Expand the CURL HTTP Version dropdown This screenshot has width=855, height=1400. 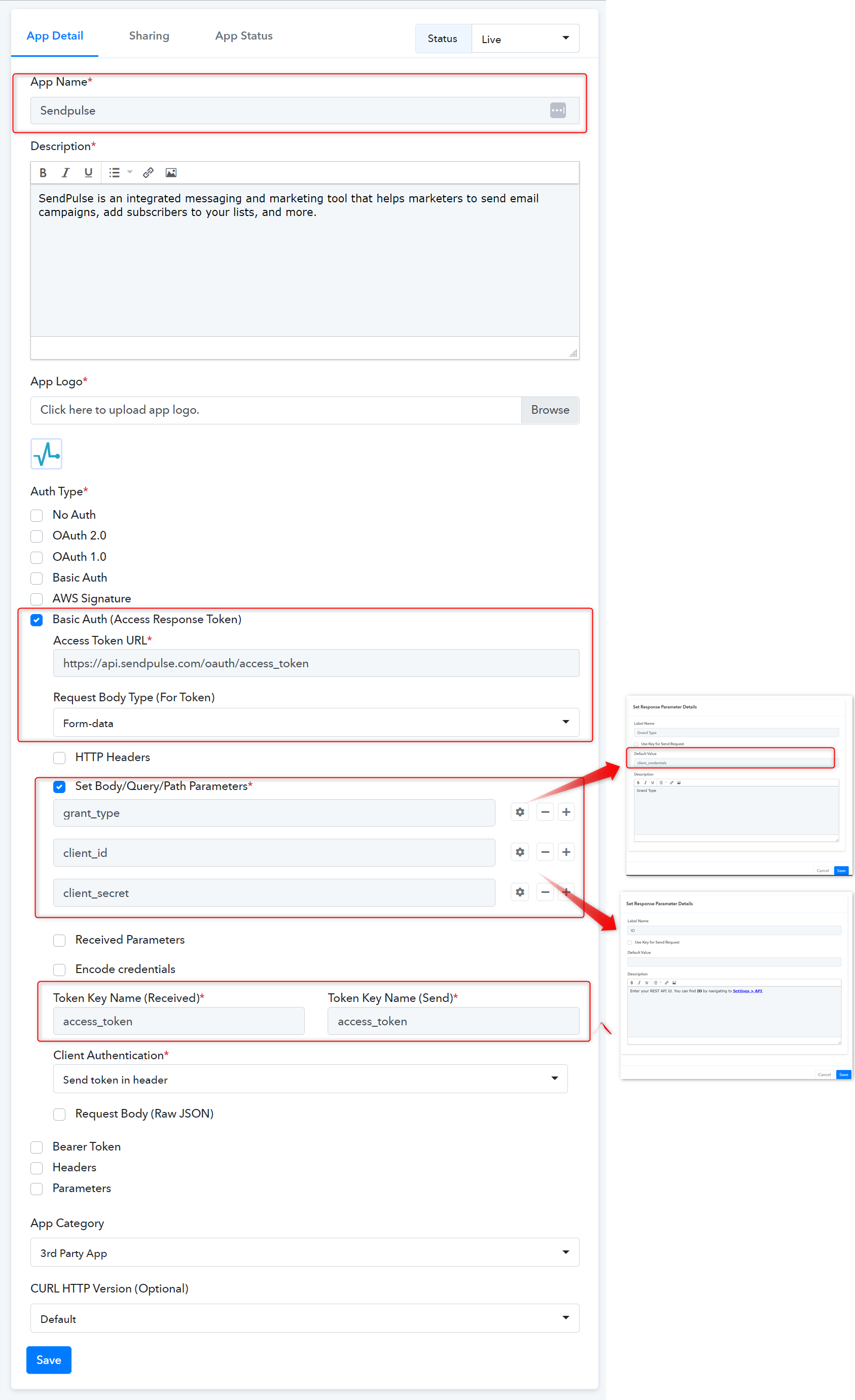point(305,1318)
